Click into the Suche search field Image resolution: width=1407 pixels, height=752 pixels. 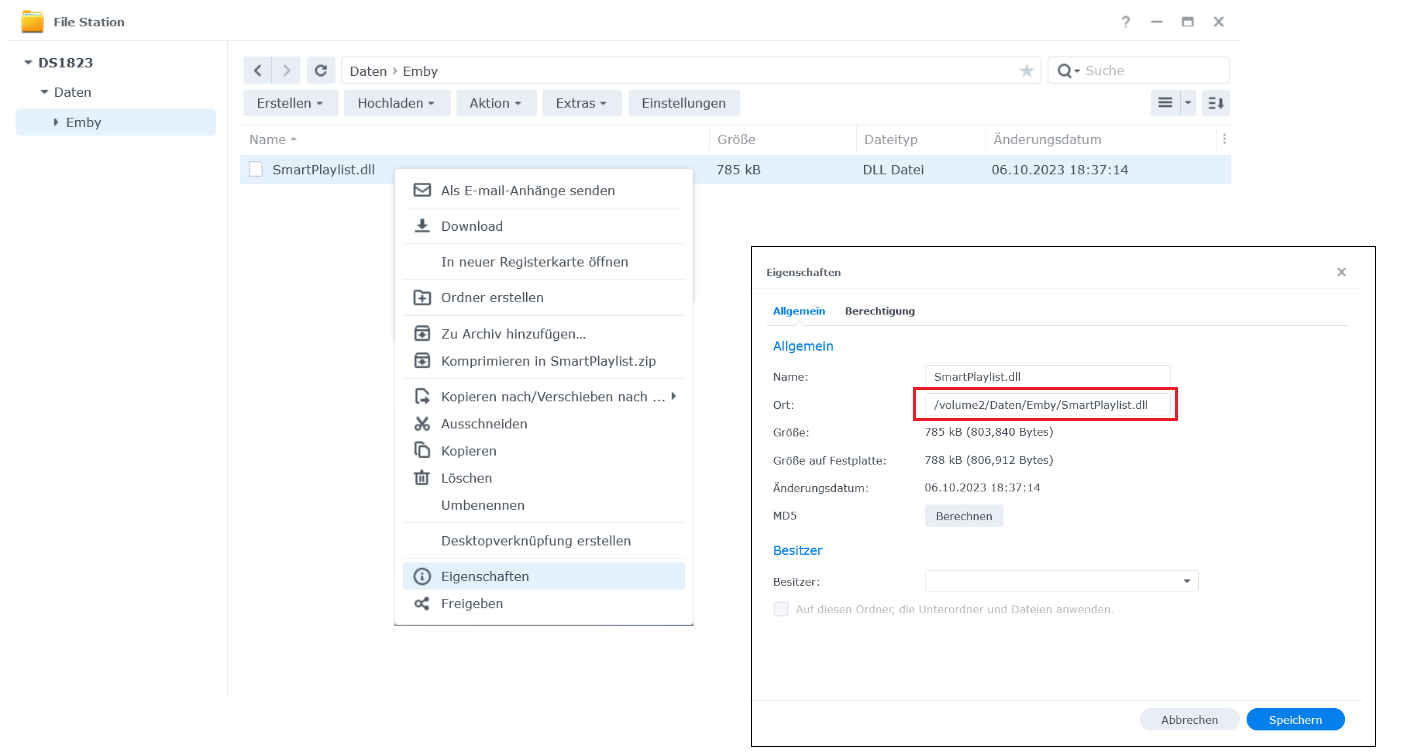[x=1150, y=71]
